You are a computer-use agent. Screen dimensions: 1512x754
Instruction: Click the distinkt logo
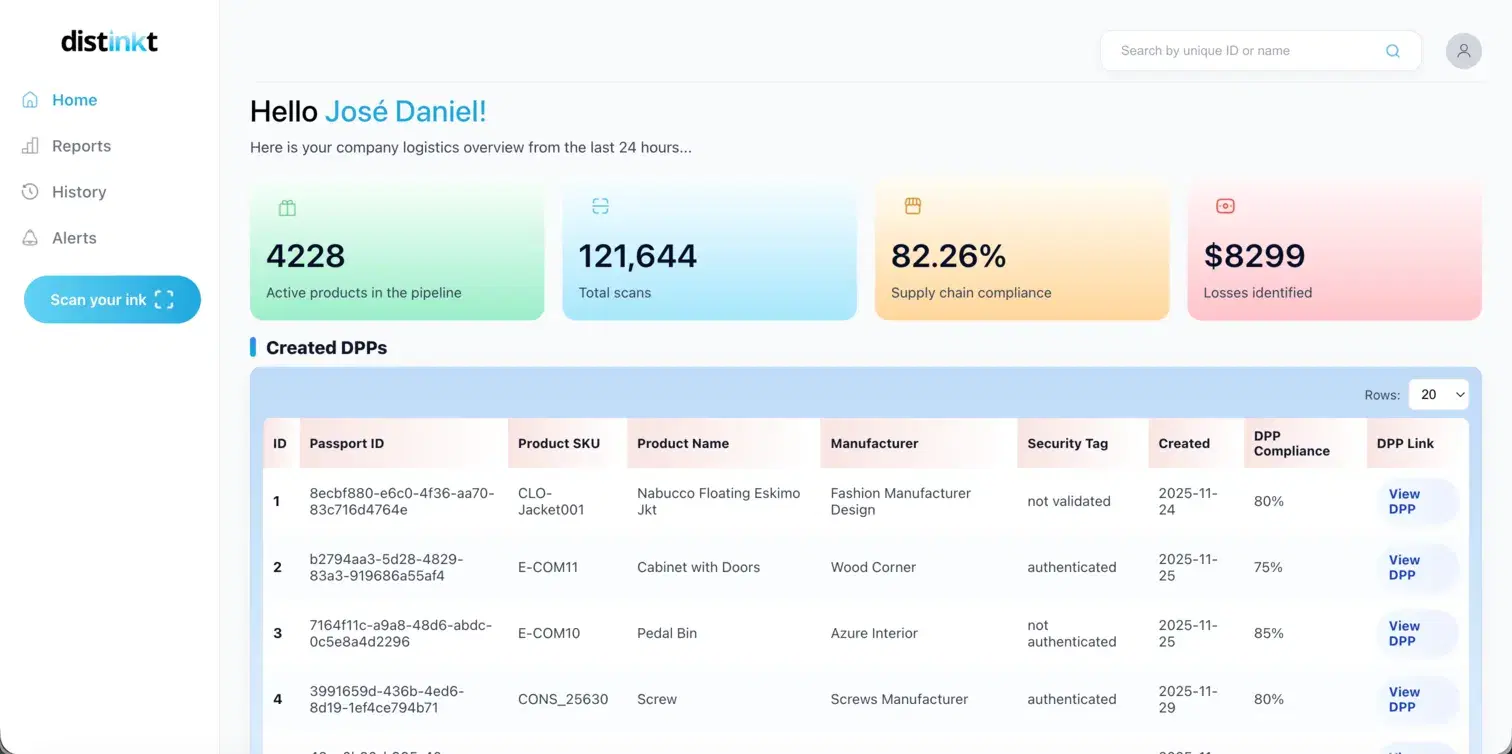[108, 41]
